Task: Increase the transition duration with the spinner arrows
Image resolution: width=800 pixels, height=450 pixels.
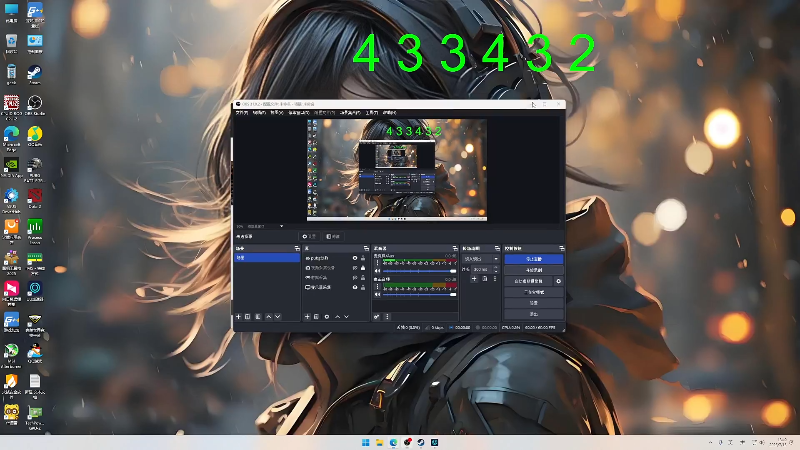Action: click(x=496, y=267)
